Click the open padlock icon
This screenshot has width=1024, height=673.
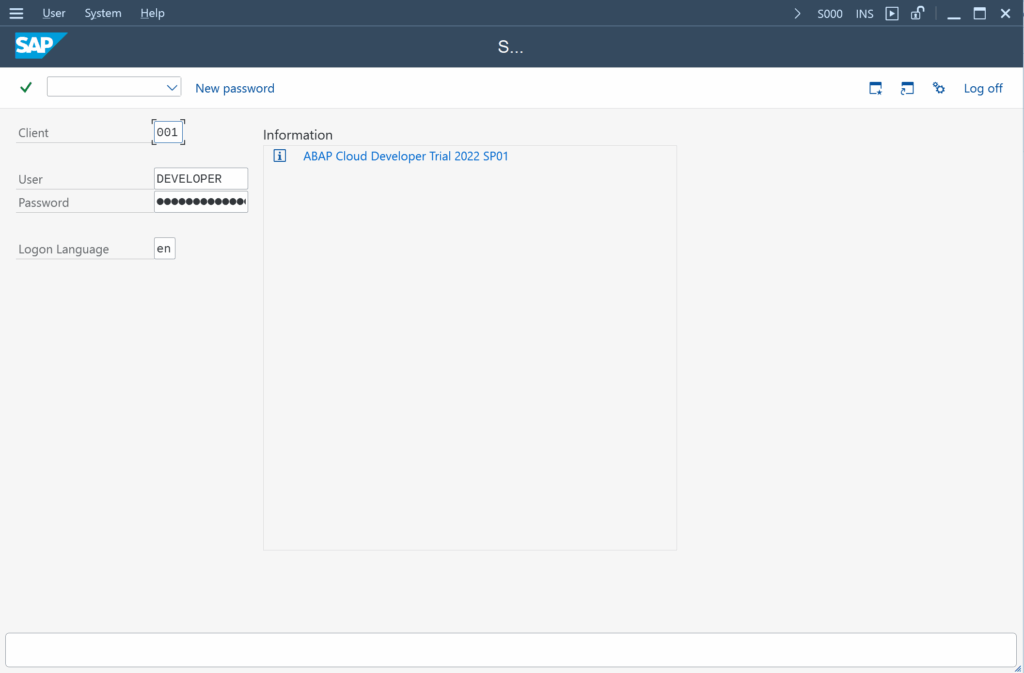(918, 13)
